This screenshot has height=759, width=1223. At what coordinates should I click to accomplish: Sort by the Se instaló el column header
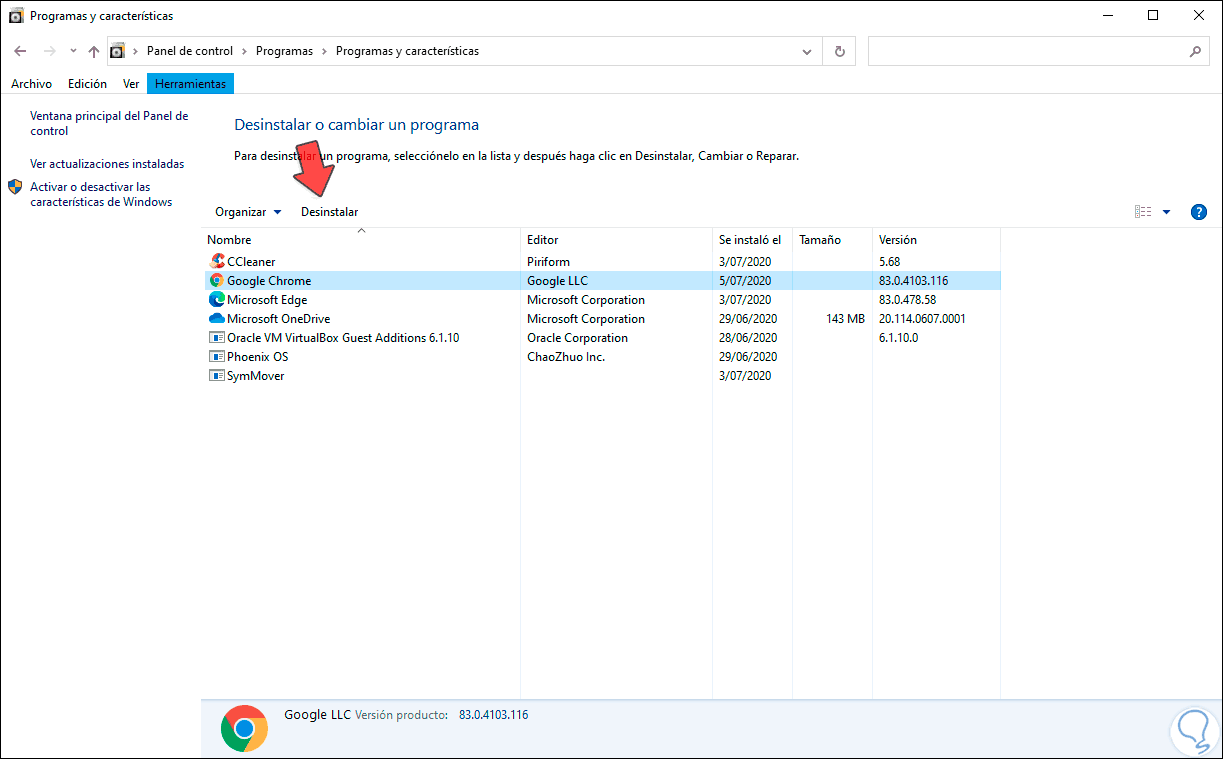point(752,240)
